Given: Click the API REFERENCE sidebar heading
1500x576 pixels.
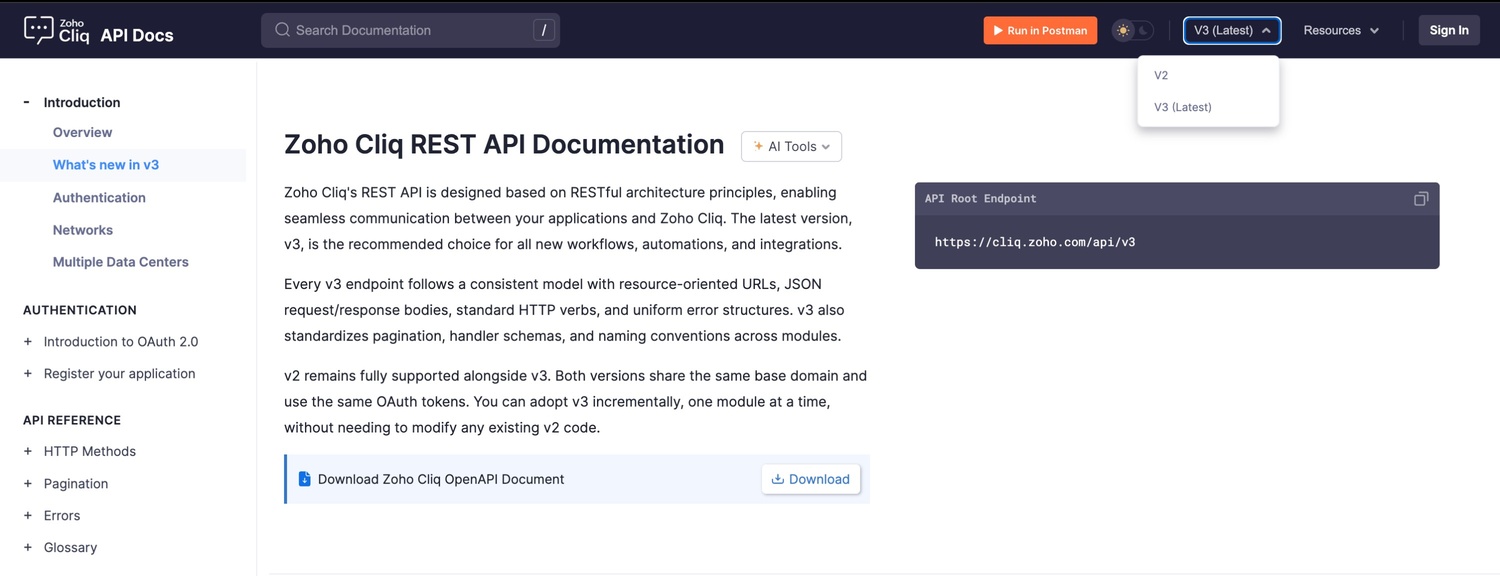Looking at the screenshot, I should pos(72,420).
